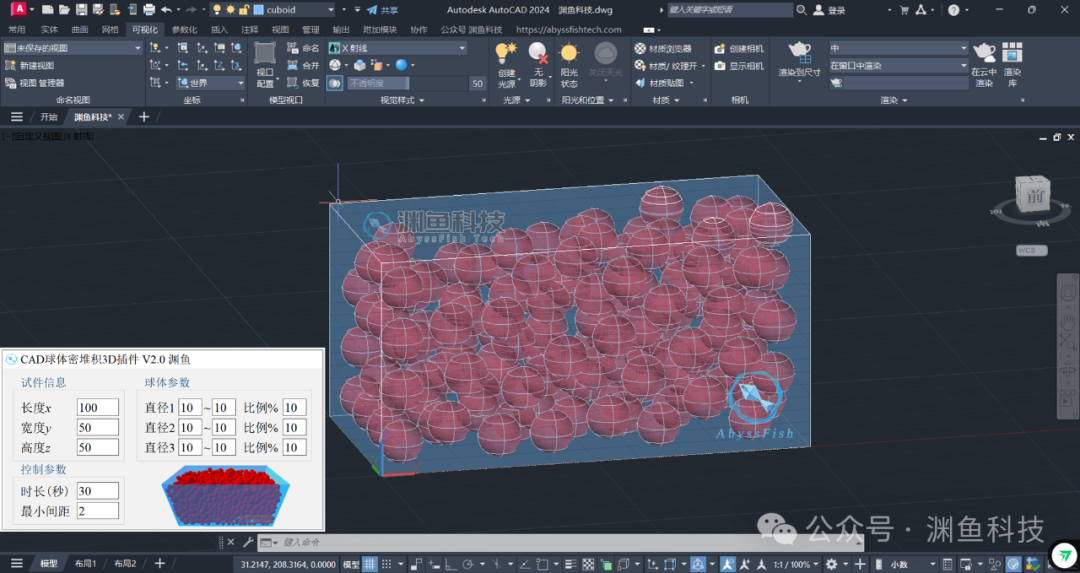Viewport: 1080px width, 573px height.
Task: Toggle snap mode dots icon in status bar
Action: (x=386, y=564)
